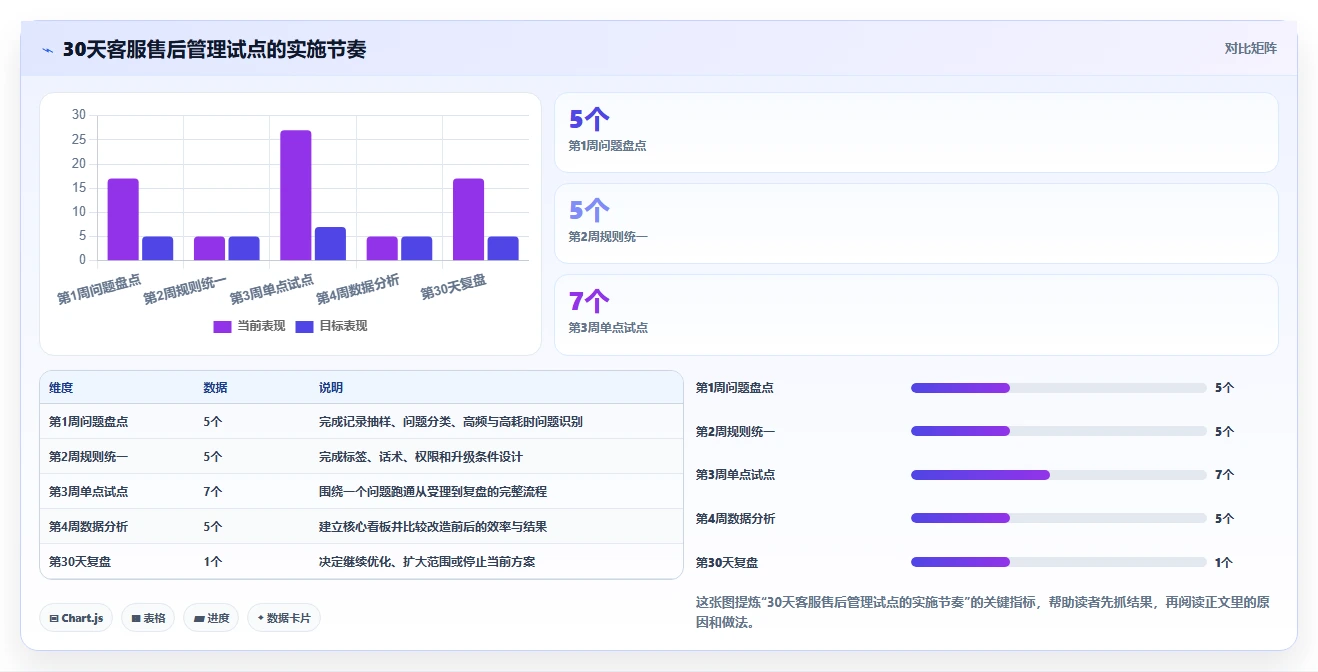The height and width of the screenshot is (672, 1318).
Task: Click the purple bar for 第2周规则统一
Action: pyautogui.click(x=209, y=248)
